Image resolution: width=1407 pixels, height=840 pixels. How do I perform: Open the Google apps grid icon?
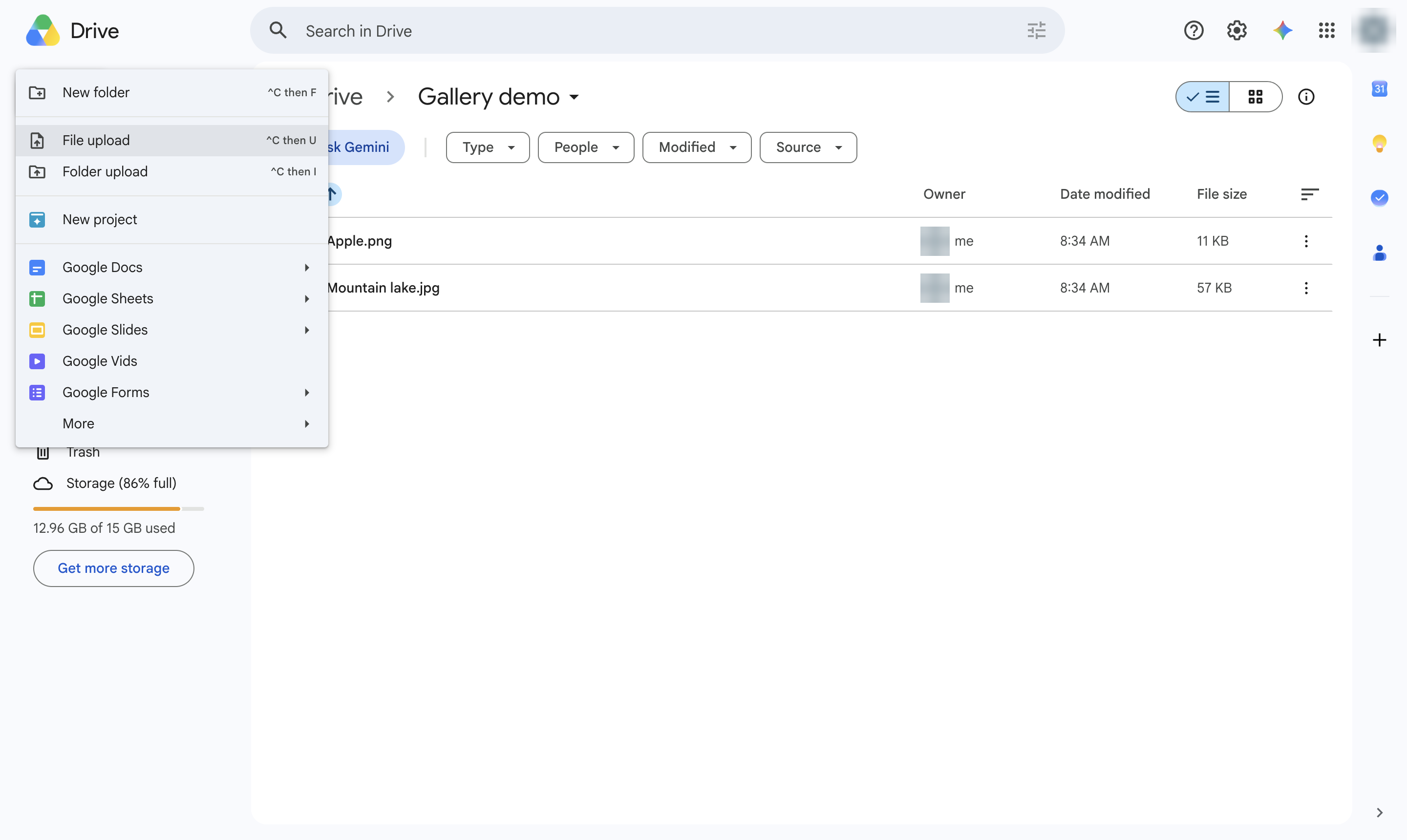pyautogui.click(x=1326, y=31)
